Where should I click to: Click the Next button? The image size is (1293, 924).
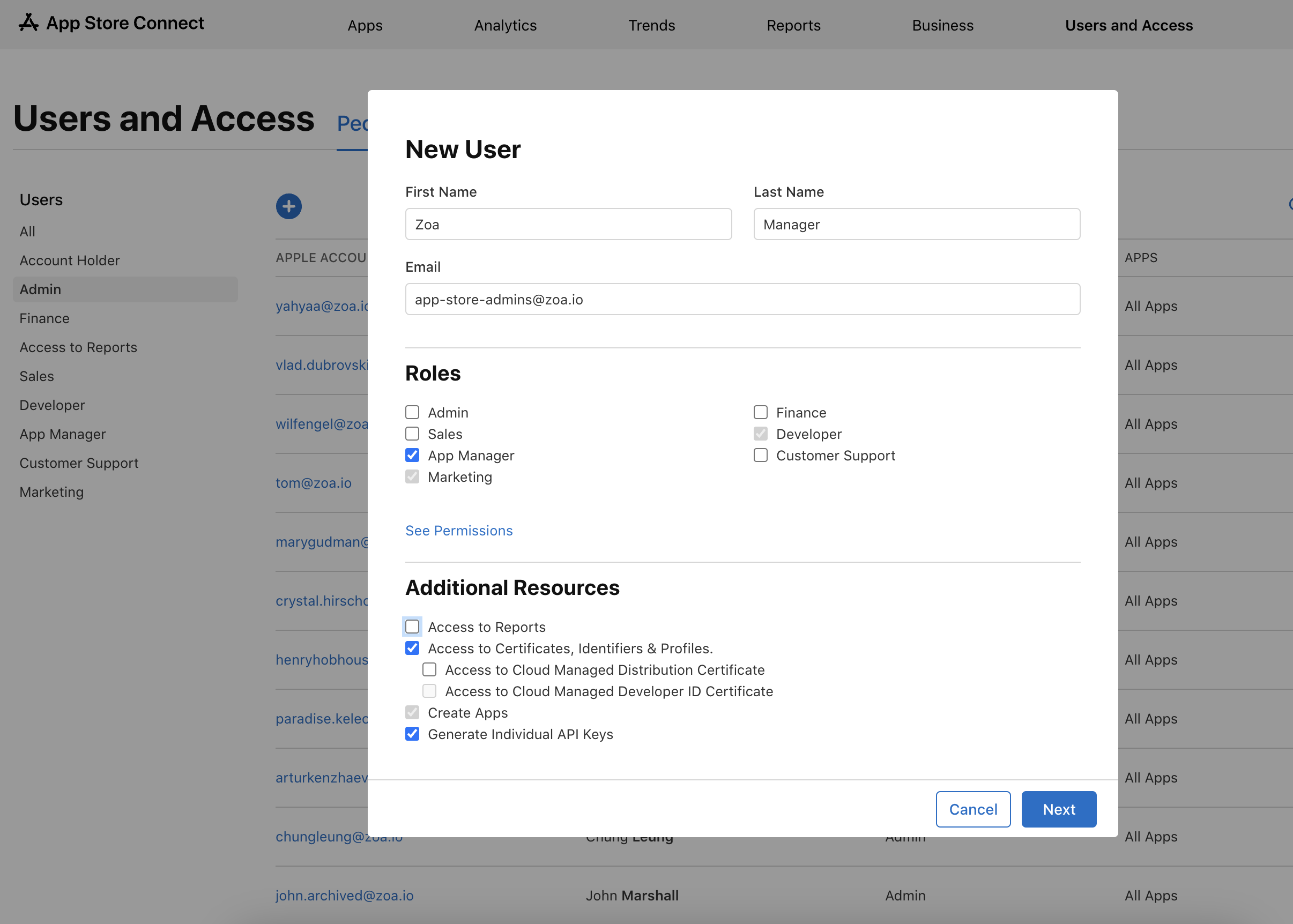point(1059,809)
